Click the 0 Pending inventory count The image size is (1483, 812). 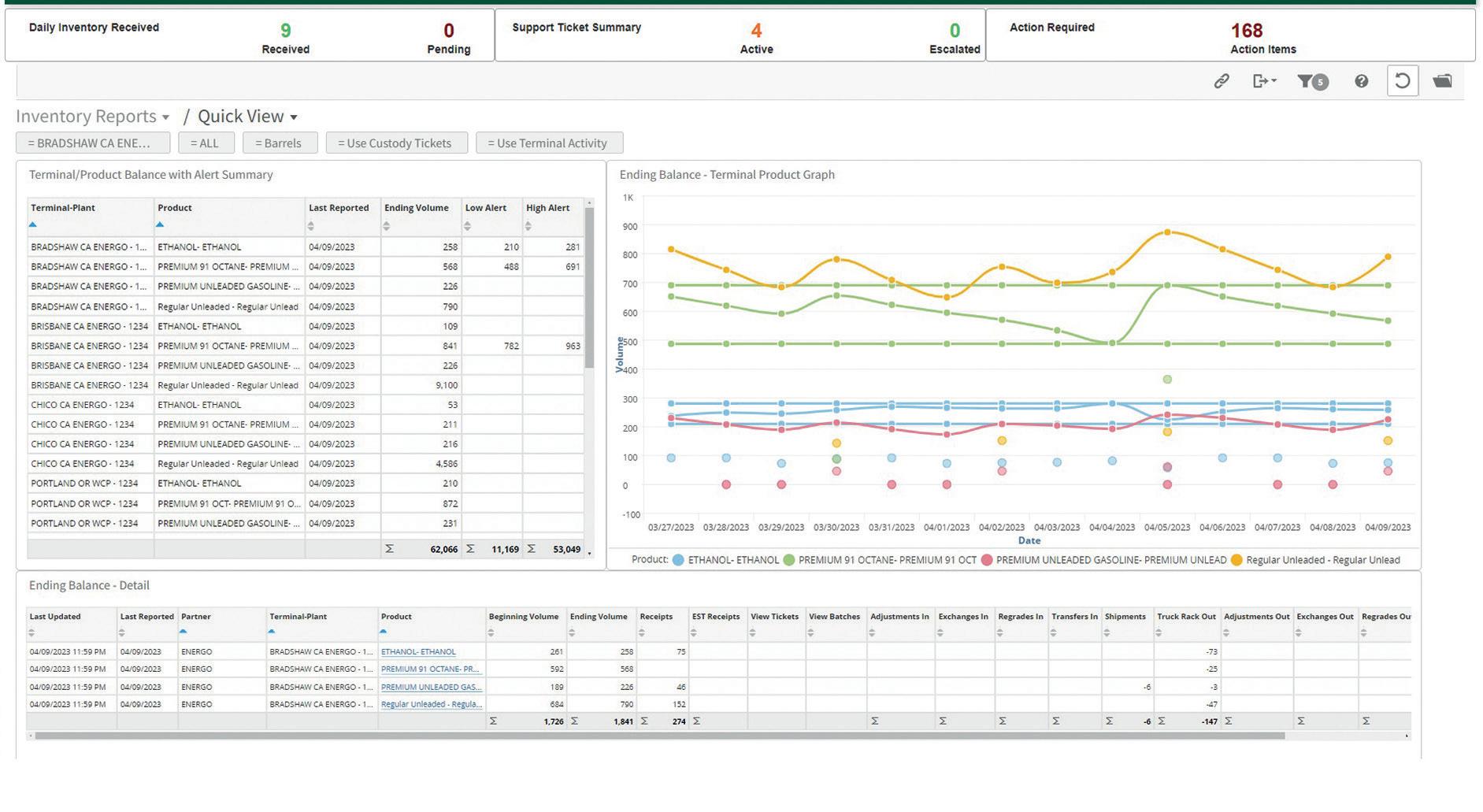pos(449,31)
